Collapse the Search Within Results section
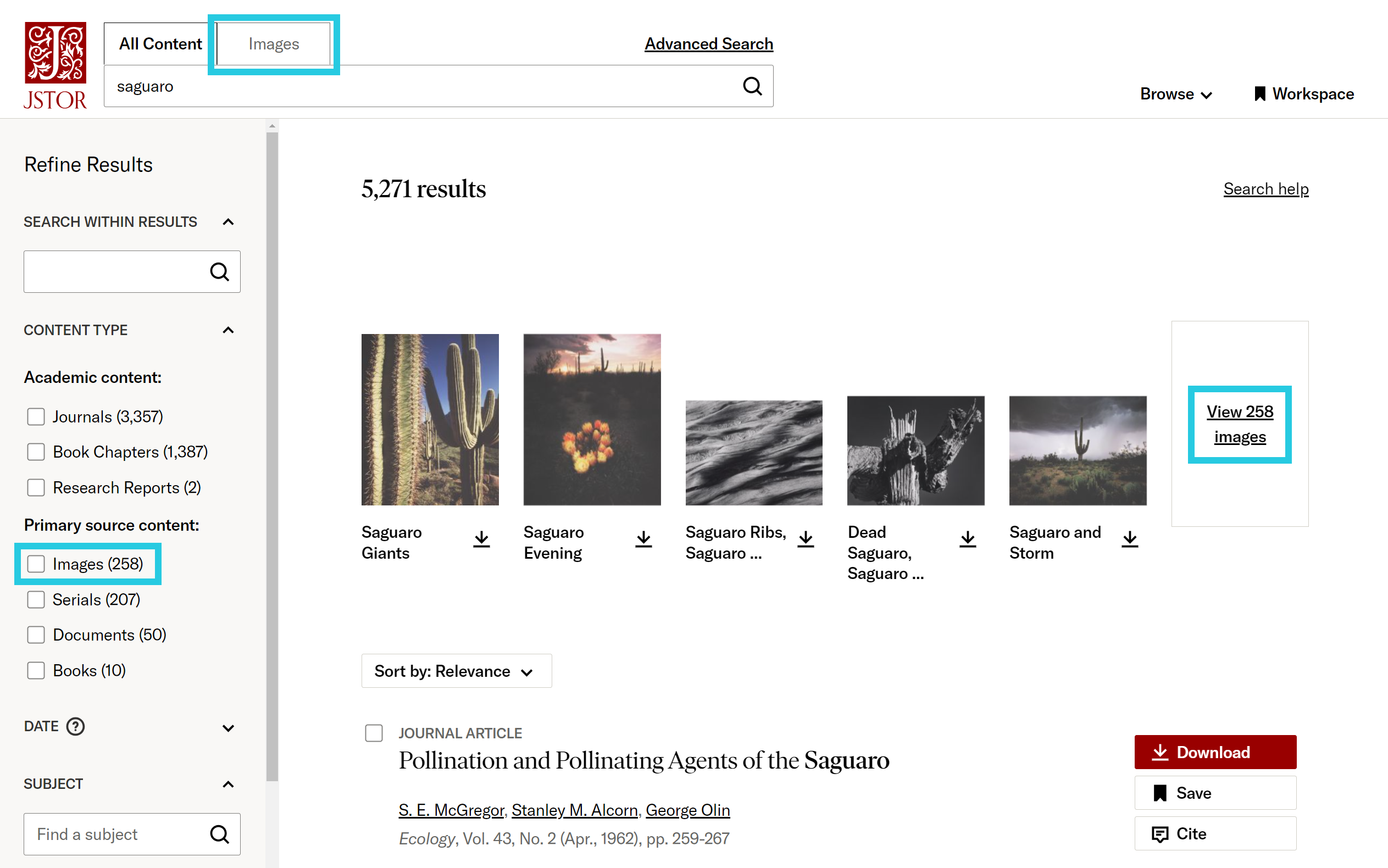Screen dimensions: 1388x868 click(x=228, y=222)
